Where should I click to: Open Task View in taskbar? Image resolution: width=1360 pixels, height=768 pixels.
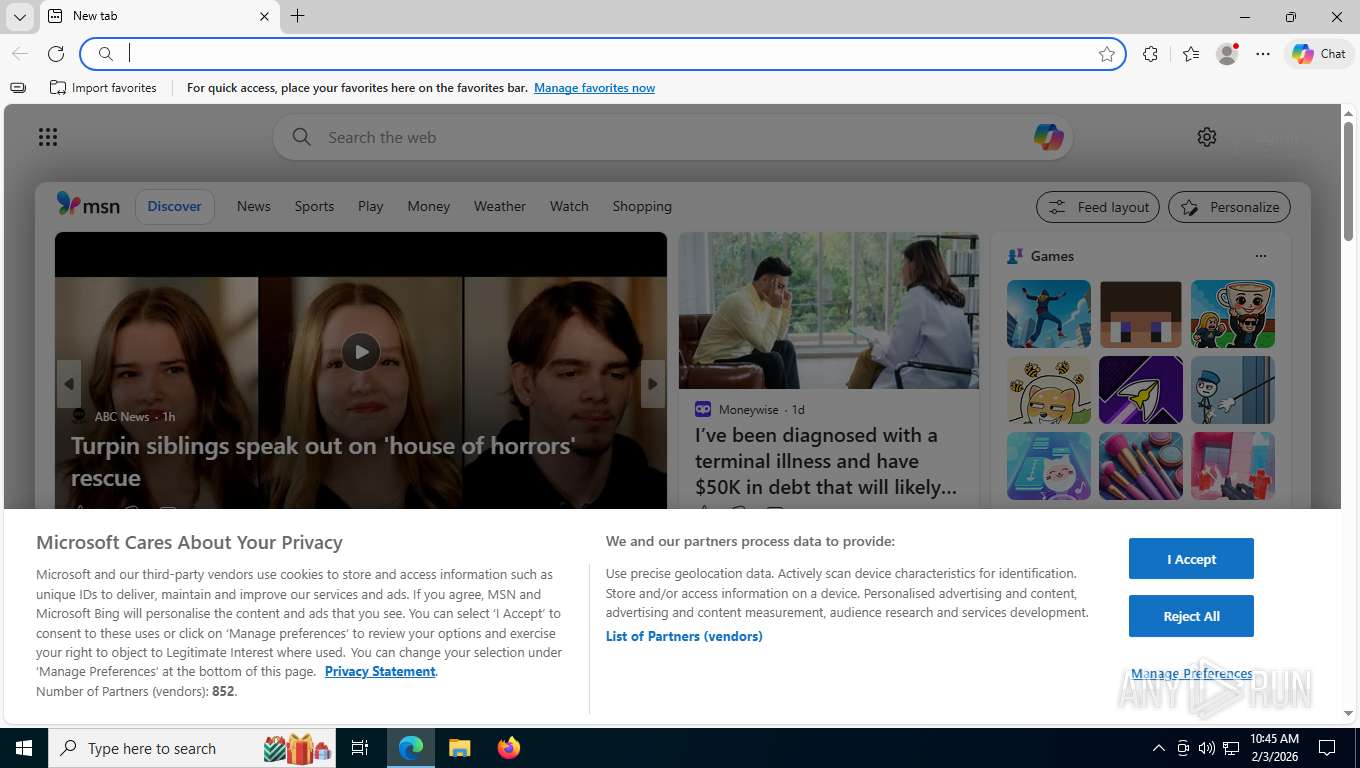click(360, 748)
